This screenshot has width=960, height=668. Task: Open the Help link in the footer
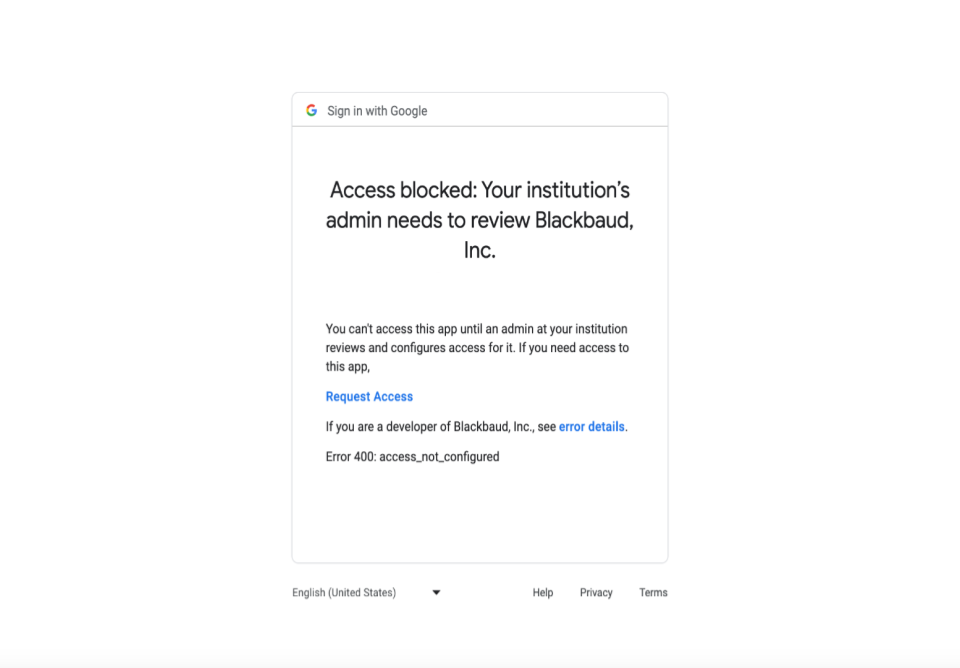click(542, 593)
